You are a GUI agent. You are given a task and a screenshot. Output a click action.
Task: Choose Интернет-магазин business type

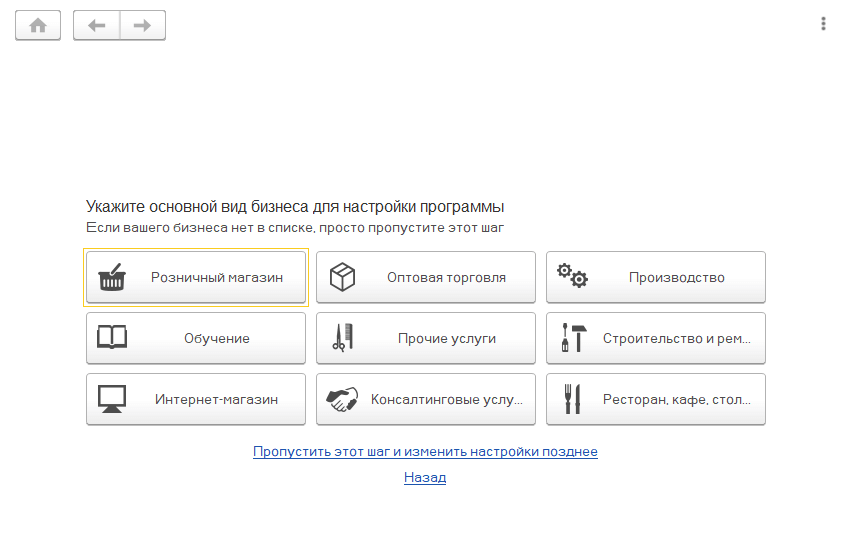point(196,399)
